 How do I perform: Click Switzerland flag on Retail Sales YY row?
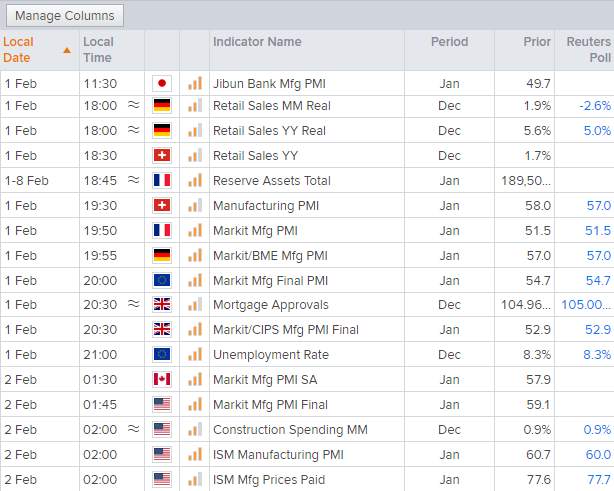click(x=162, y=155)
